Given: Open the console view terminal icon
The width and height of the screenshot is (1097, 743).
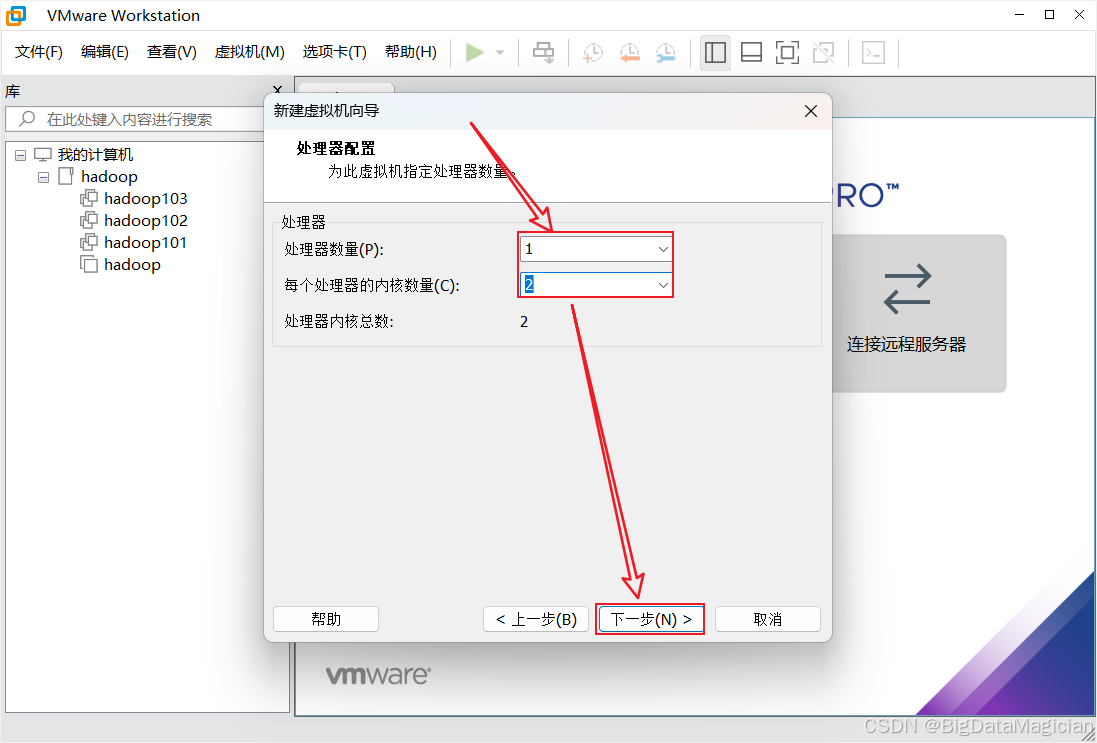Looking at the screenshot, I should pyautogui.click(x=873, y=52).
